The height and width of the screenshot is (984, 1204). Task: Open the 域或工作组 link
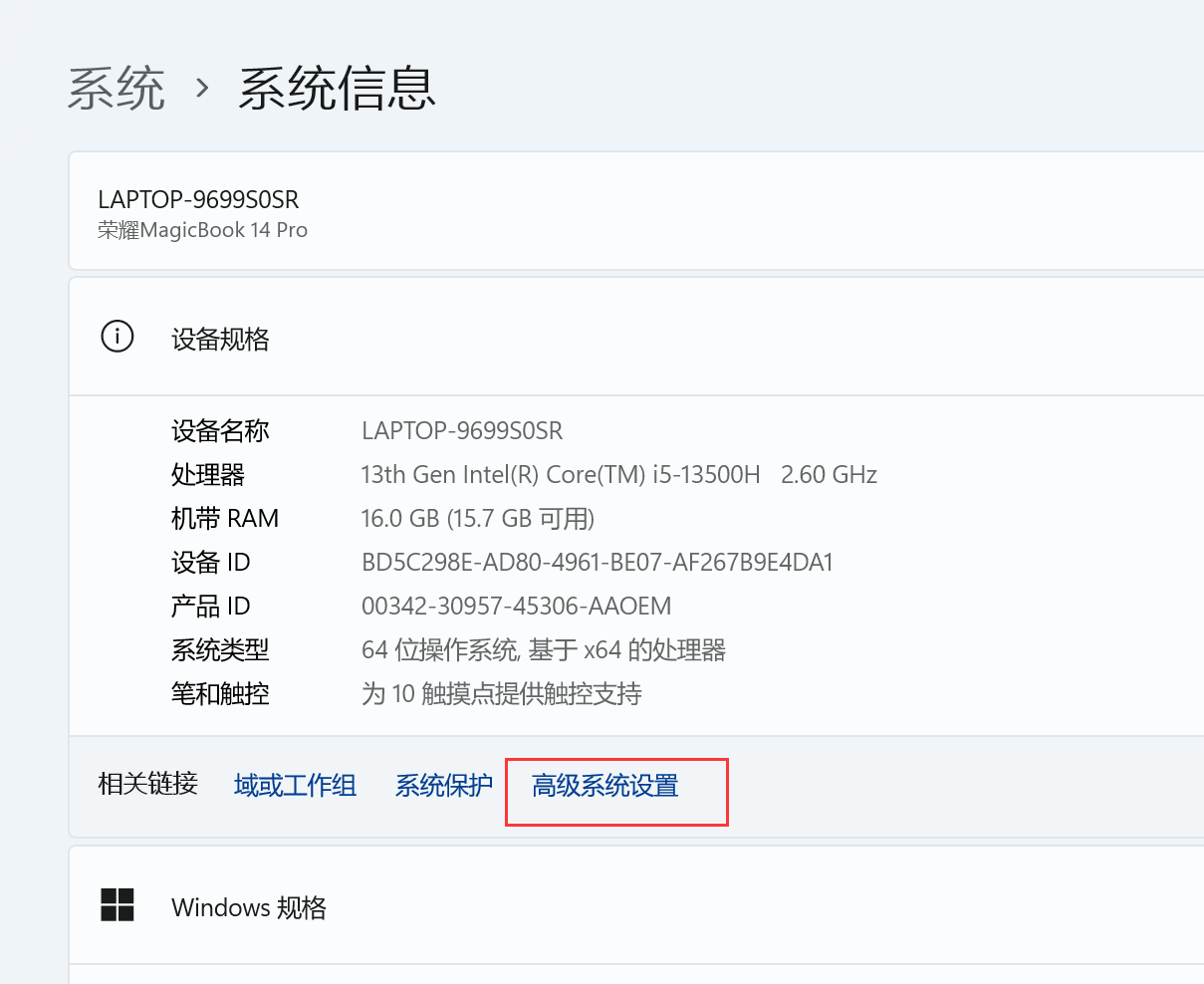point(295,786)
